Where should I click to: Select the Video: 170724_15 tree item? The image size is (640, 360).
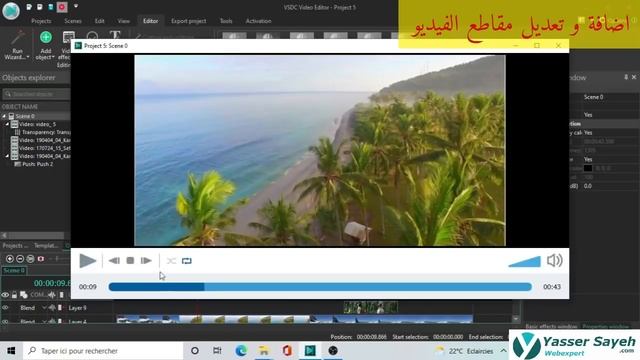41,148
